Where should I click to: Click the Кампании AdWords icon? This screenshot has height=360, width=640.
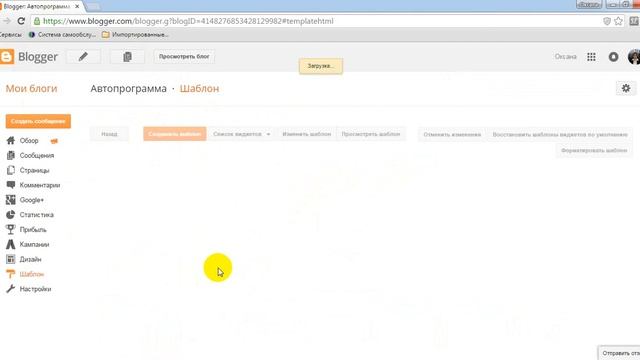(x=11, y=244)
